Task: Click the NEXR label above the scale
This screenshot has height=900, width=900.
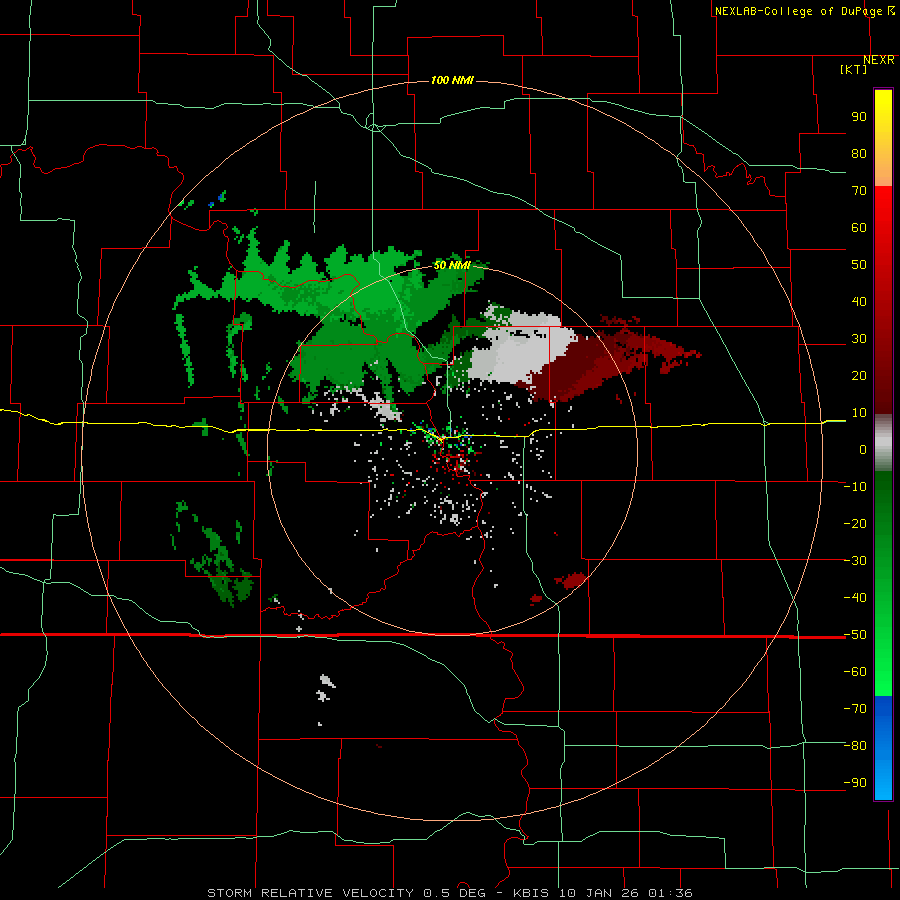Action: click(879, 60)
